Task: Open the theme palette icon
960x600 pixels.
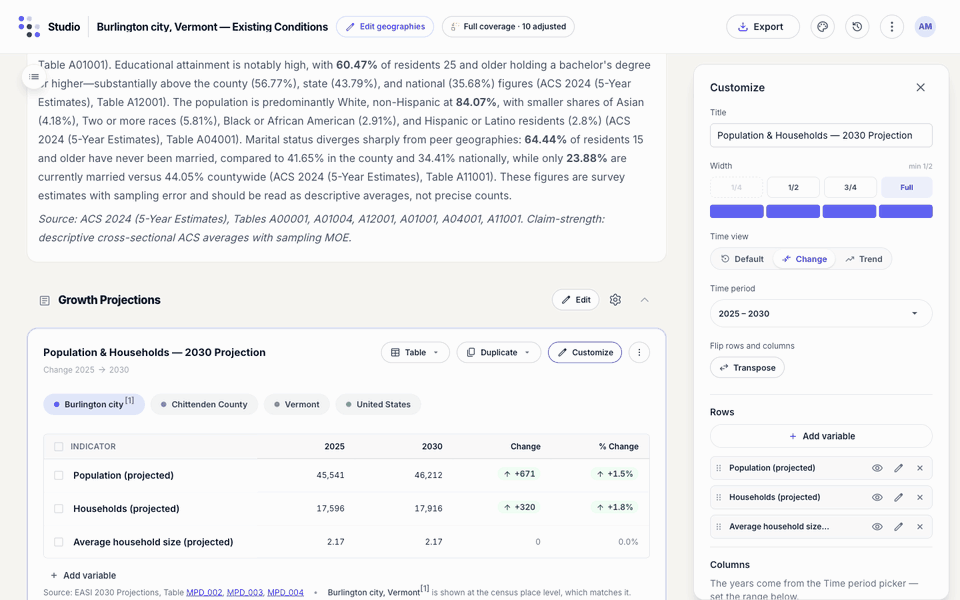Action: tap(822, 27)
